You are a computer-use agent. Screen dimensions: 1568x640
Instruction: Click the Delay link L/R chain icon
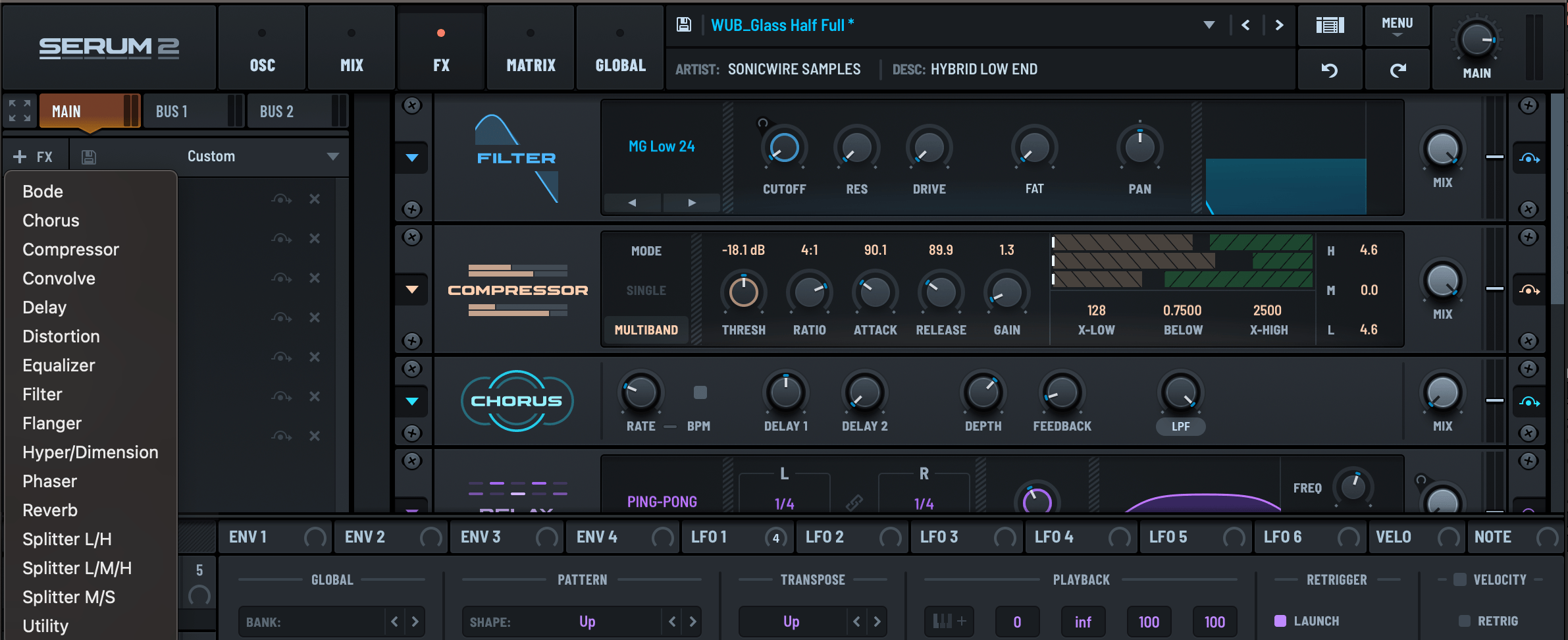click(x=854, y=503)
